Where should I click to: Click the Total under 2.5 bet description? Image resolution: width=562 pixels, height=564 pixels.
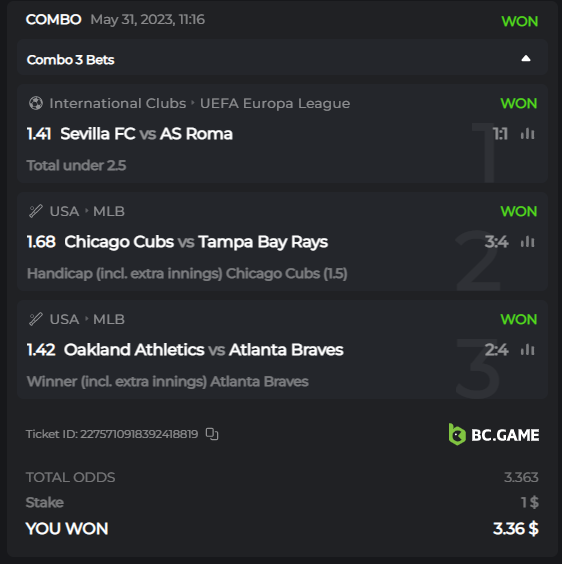(x=76, y=166)
